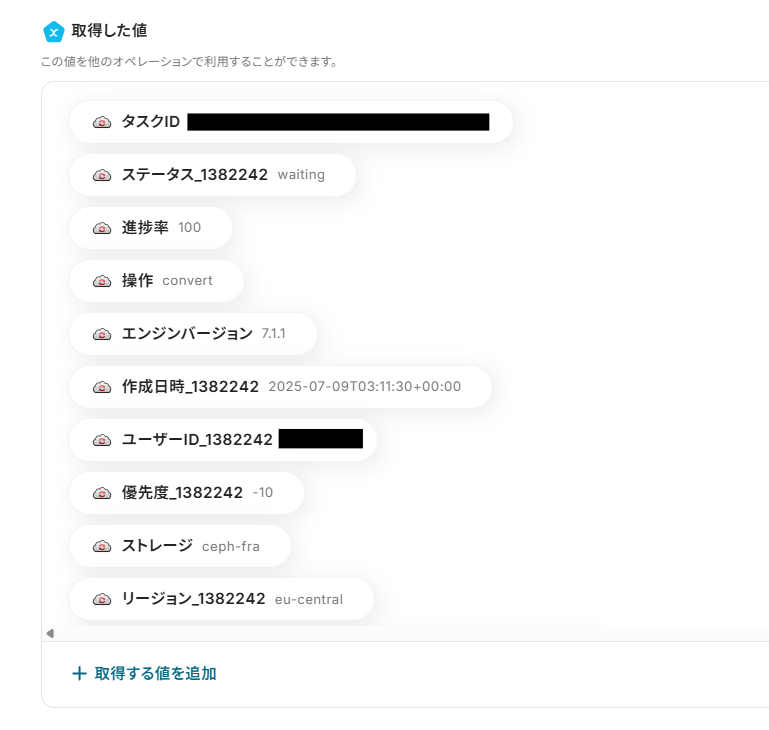Viewport: 769px width, 730px height.
Task: Select the ステータス_1382242 waiting value chip
Action: tap(212, 175)
